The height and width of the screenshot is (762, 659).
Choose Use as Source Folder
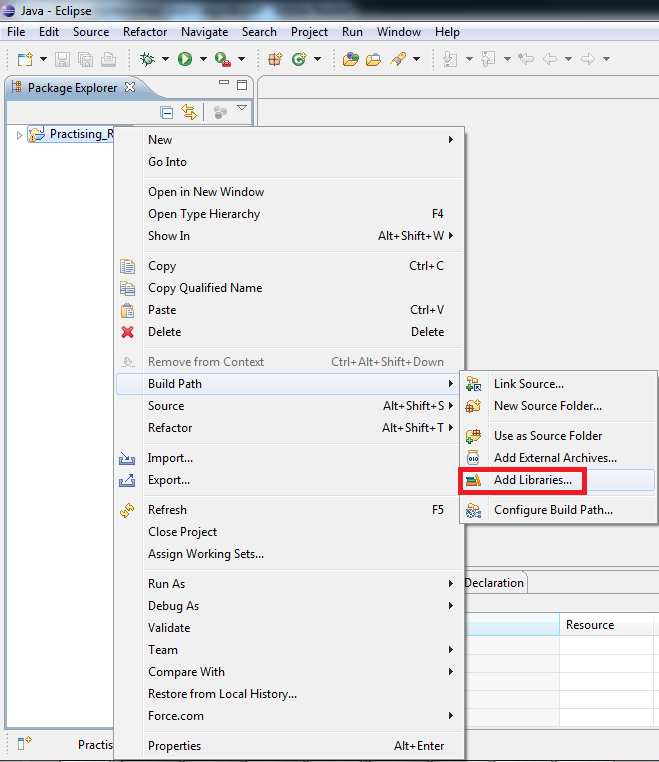[x=557, y=436]
